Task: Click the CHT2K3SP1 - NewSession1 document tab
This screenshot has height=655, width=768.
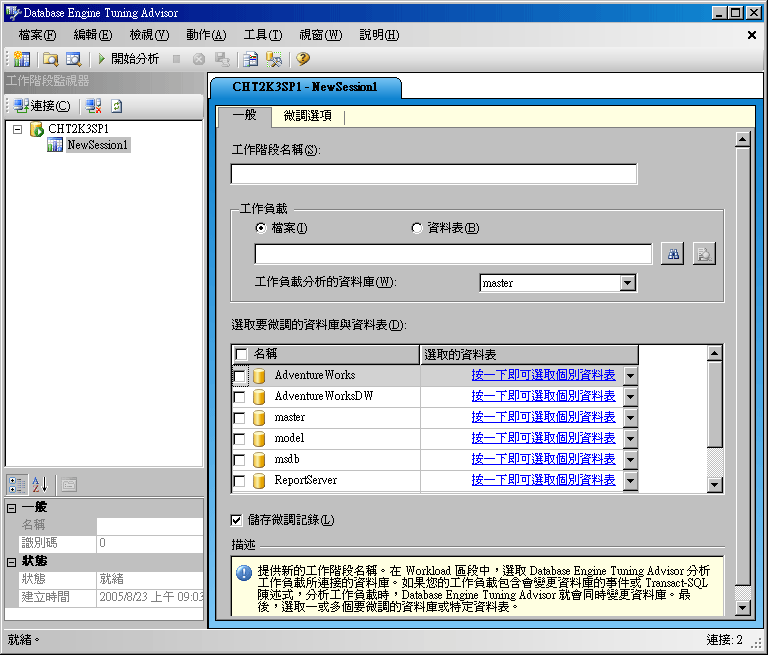Action: point(305,87)
